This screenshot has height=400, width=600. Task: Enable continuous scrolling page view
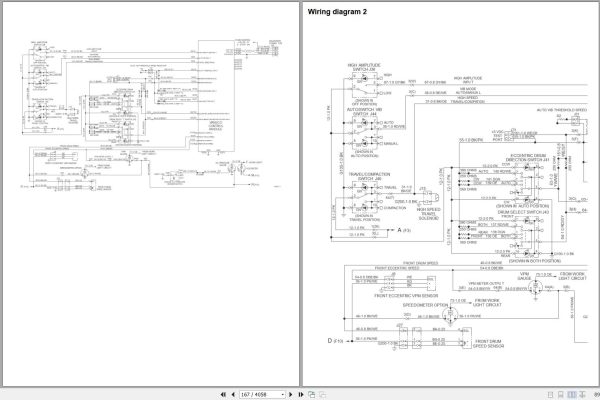[x=561, y=395]
